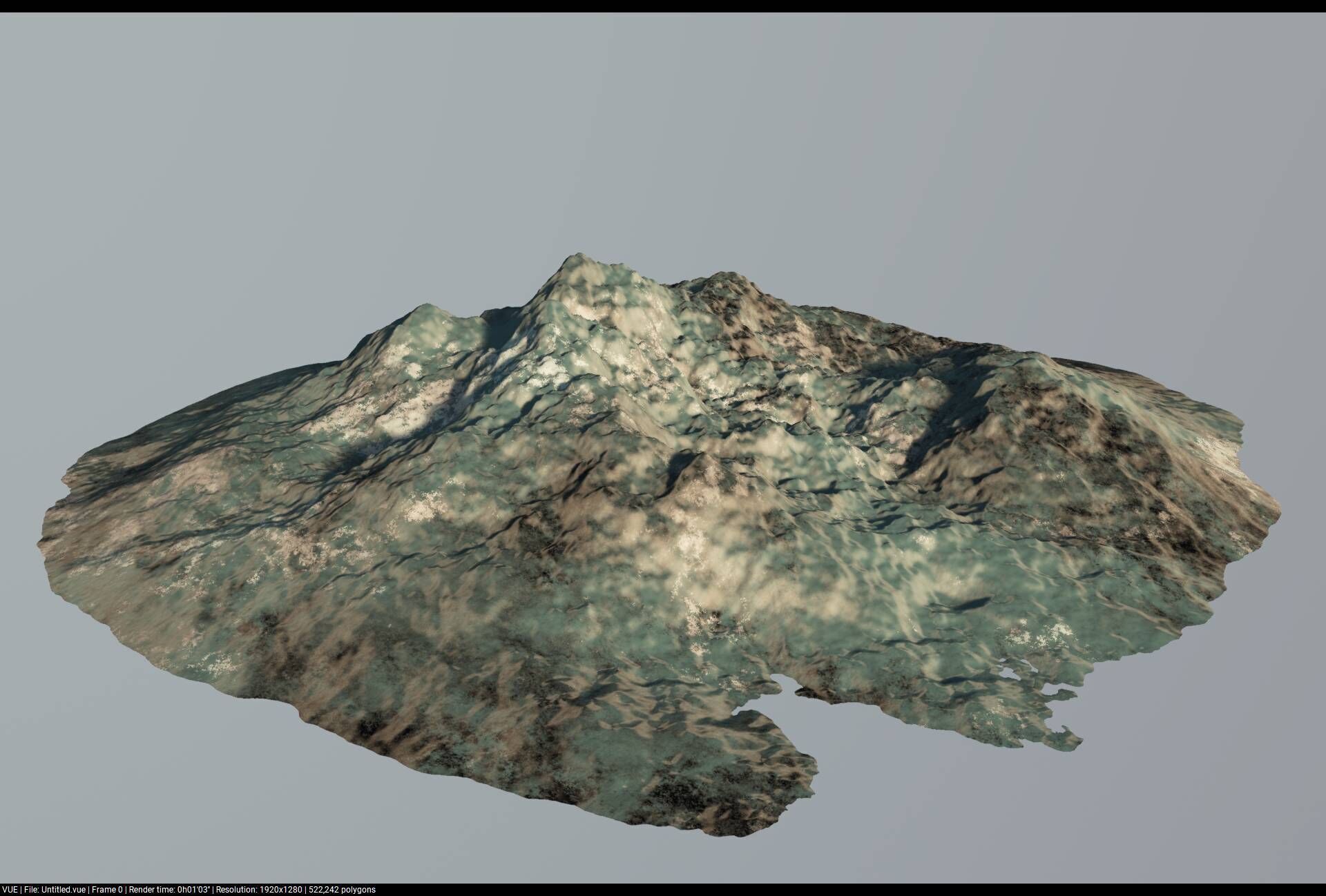Click 'File: Untitled.vue' in the status bar
The image size is (1326, 896).
point(55,890)
